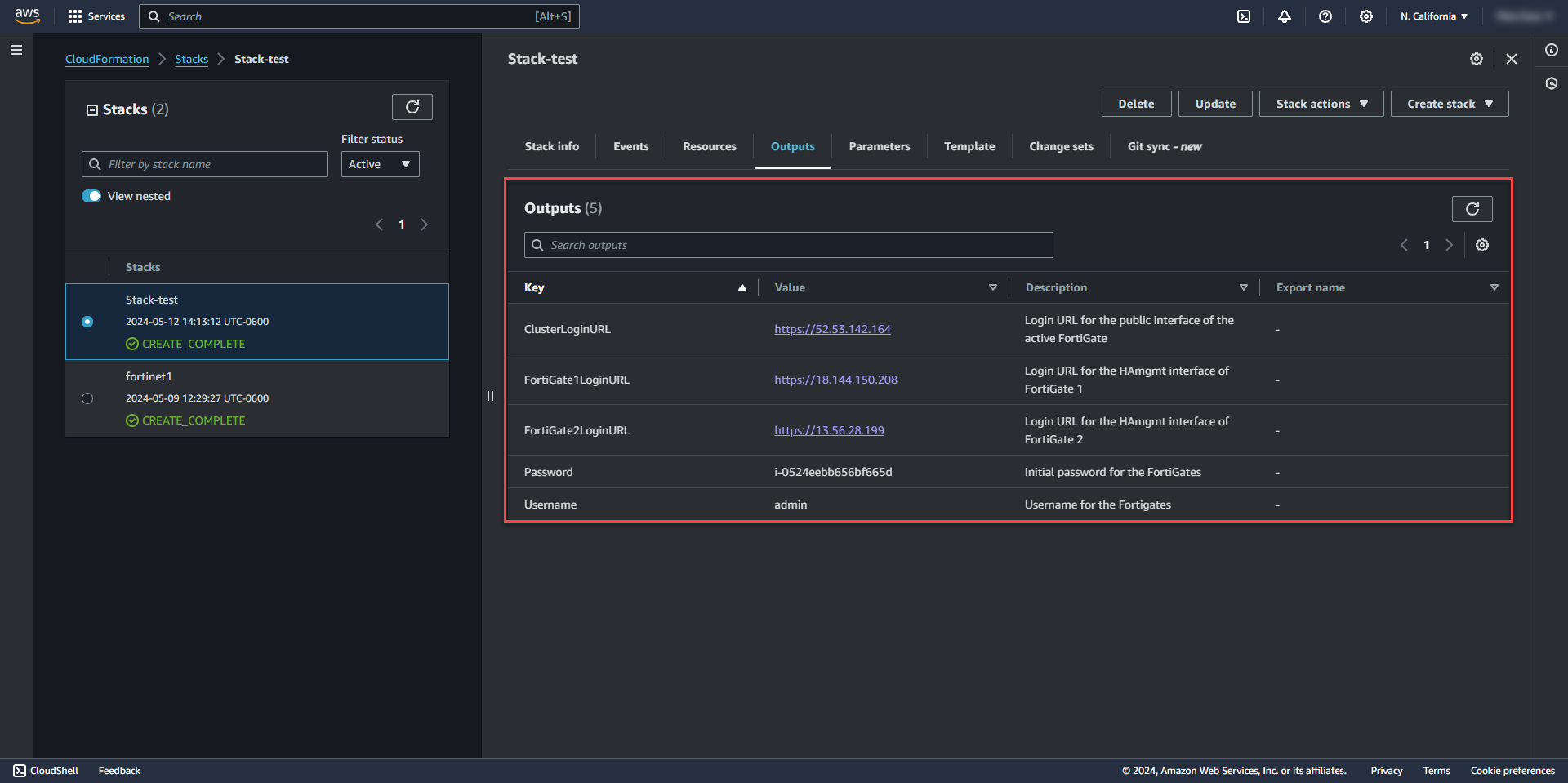
Task: Click the Delete stack button
Action: pyautogui.click(x=1136, y=104)
